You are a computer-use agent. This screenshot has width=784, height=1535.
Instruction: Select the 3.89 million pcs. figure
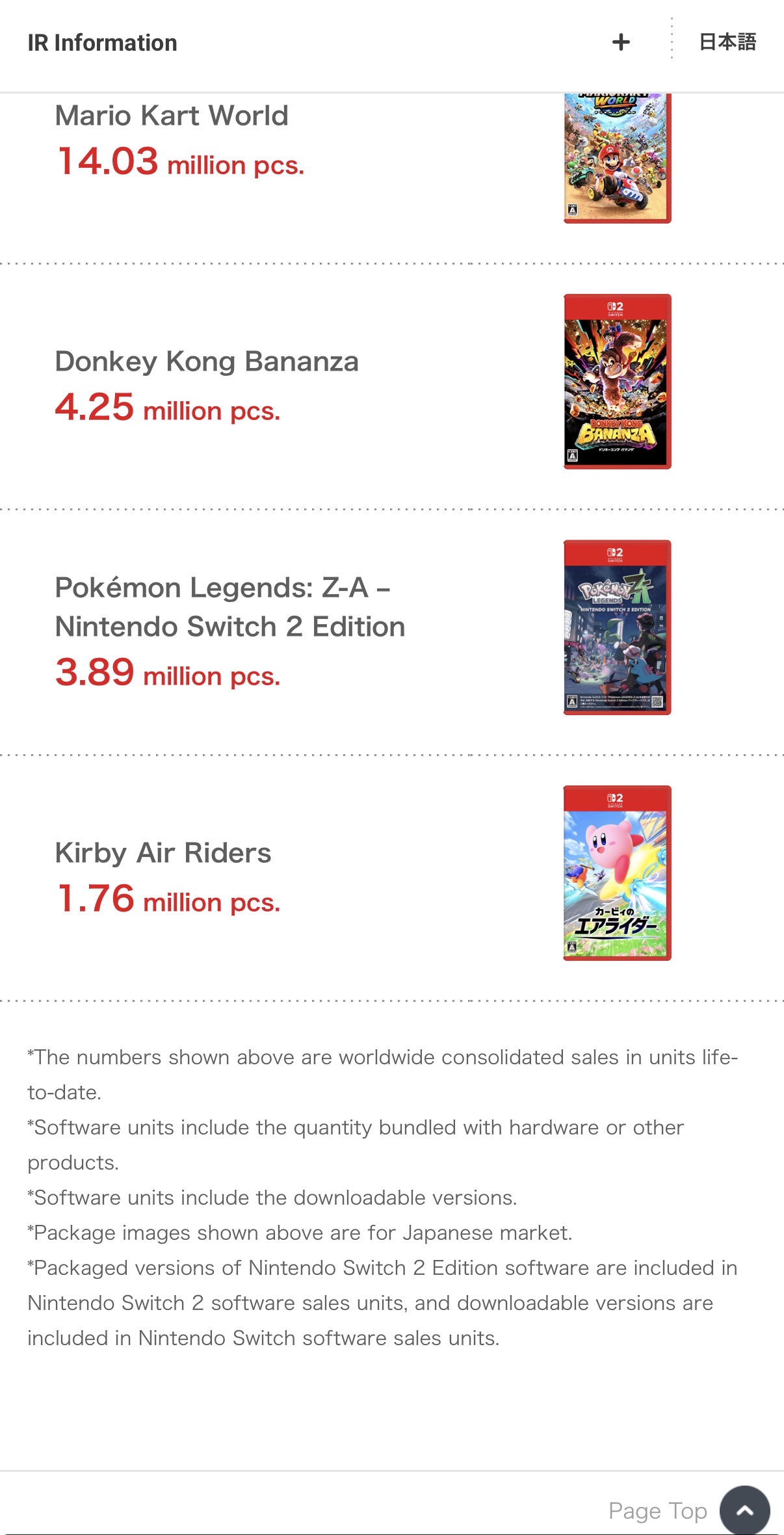coord(168,673)
